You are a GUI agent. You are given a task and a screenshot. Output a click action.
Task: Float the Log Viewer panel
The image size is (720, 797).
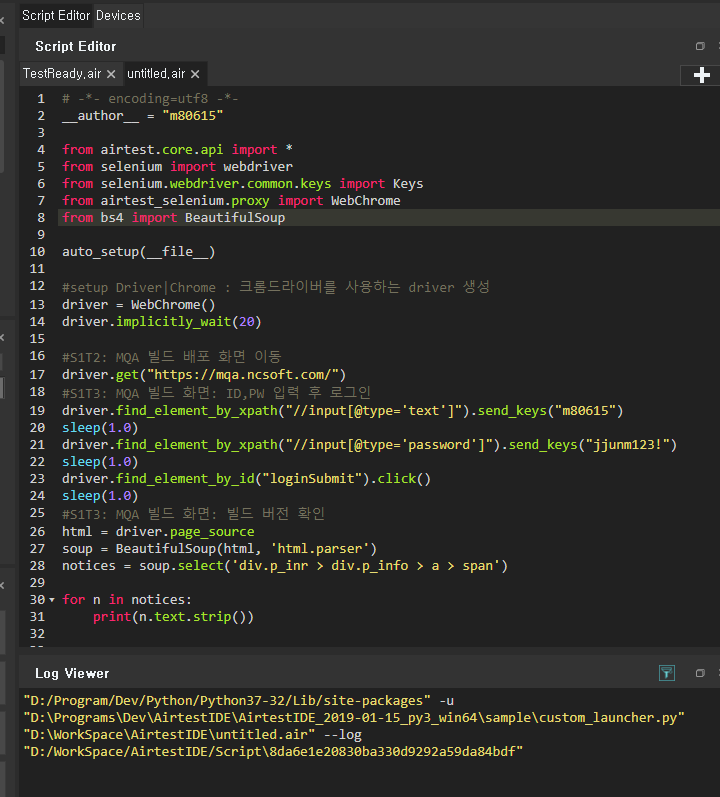700,673
